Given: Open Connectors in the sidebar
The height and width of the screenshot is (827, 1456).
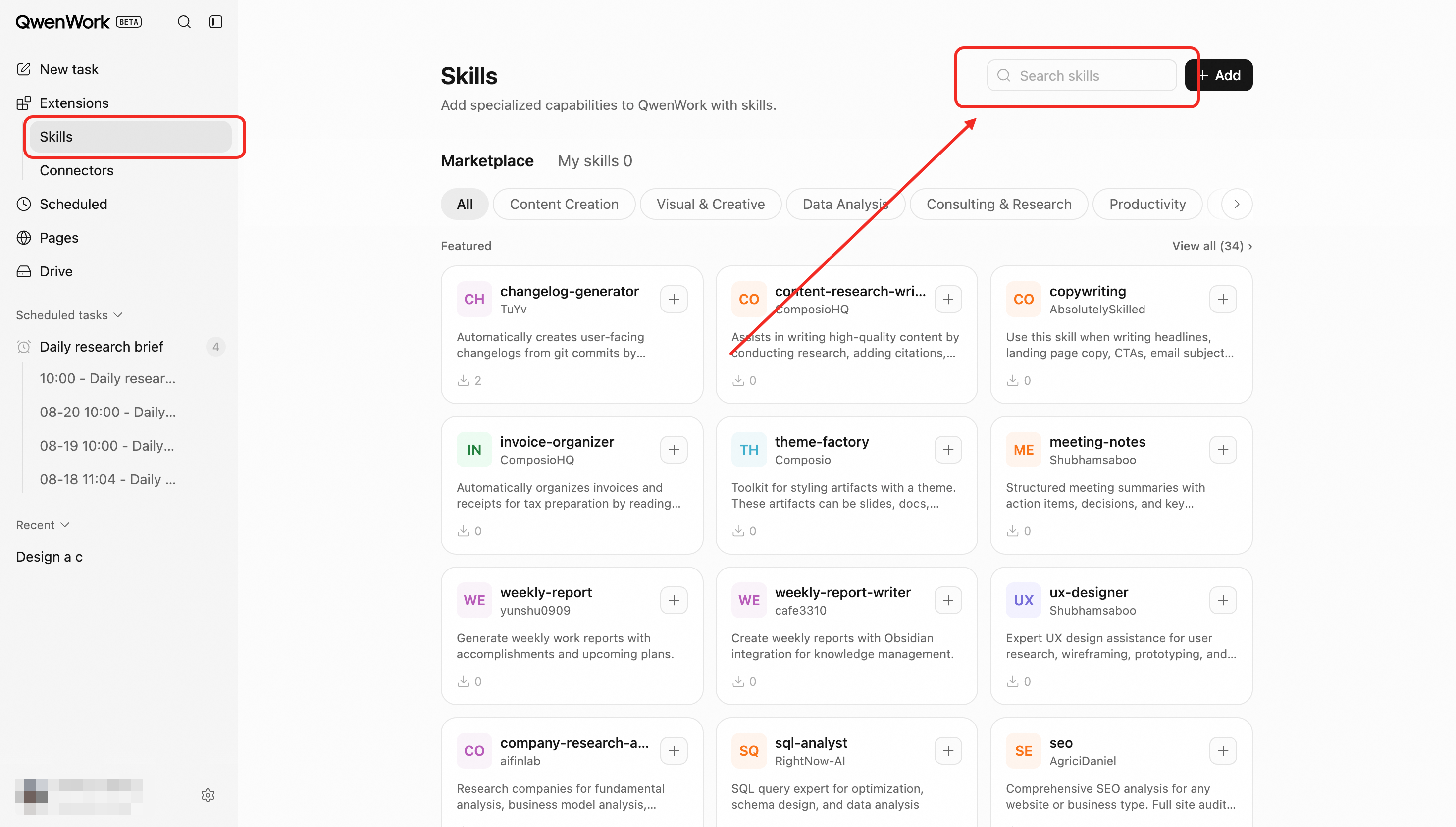Looking at the screenshot, I should (x=77, y=170).
